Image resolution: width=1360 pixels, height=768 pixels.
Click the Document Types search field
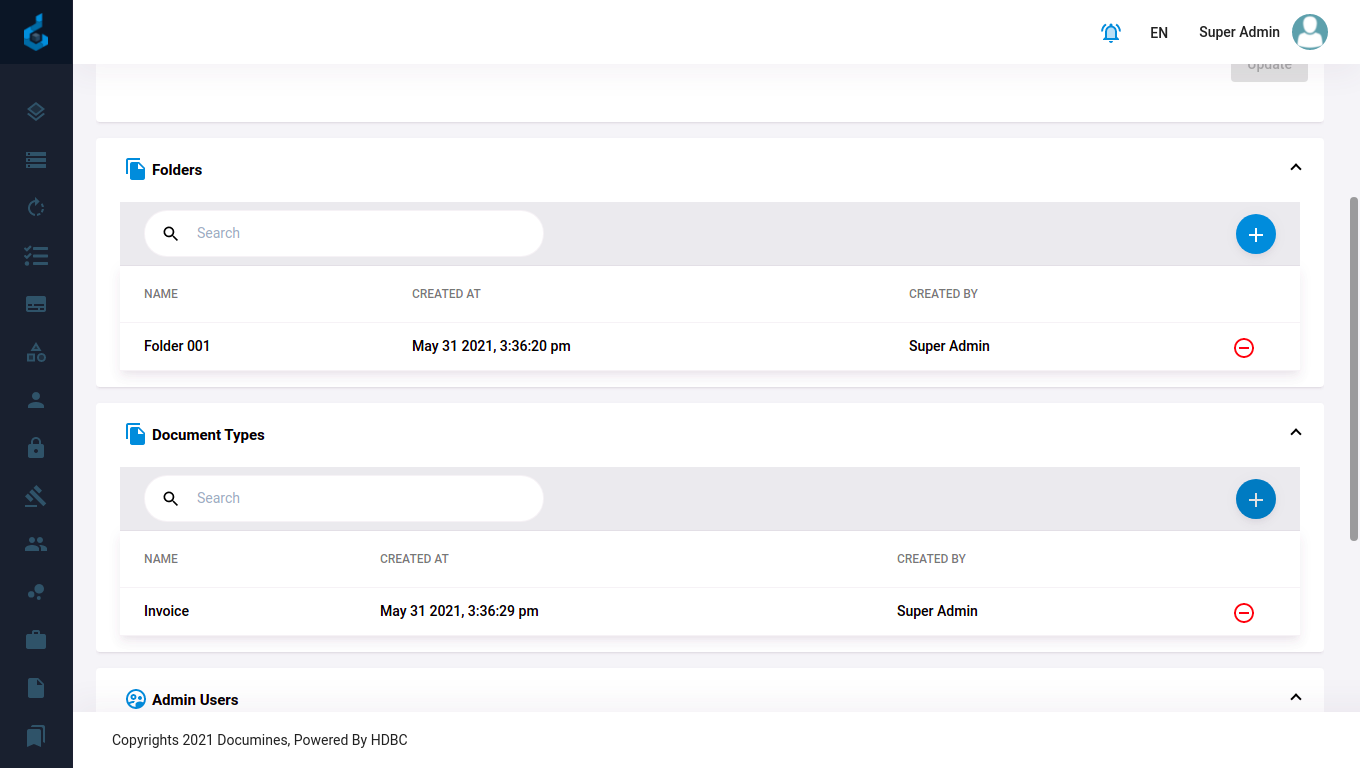(x=360, y=498)
